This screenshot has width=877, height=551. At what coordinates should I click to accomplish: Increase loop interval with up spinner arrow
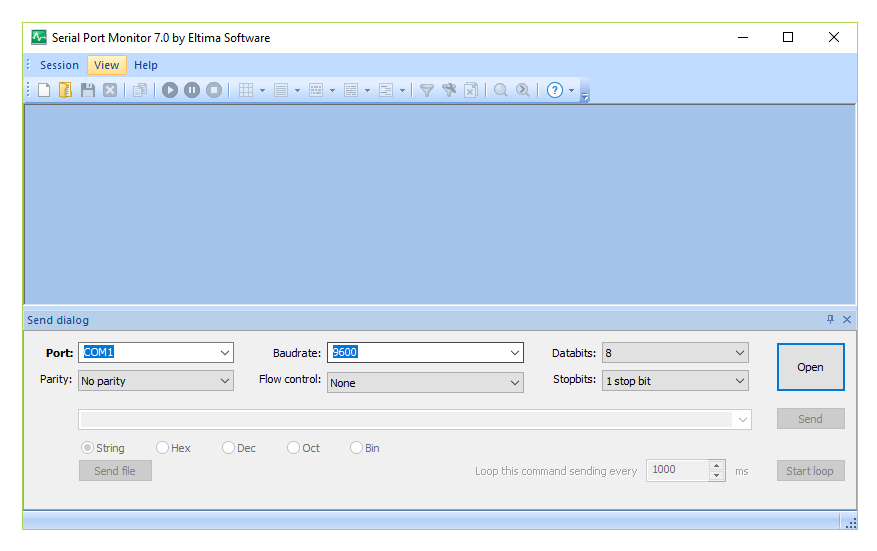coord(716,465)
